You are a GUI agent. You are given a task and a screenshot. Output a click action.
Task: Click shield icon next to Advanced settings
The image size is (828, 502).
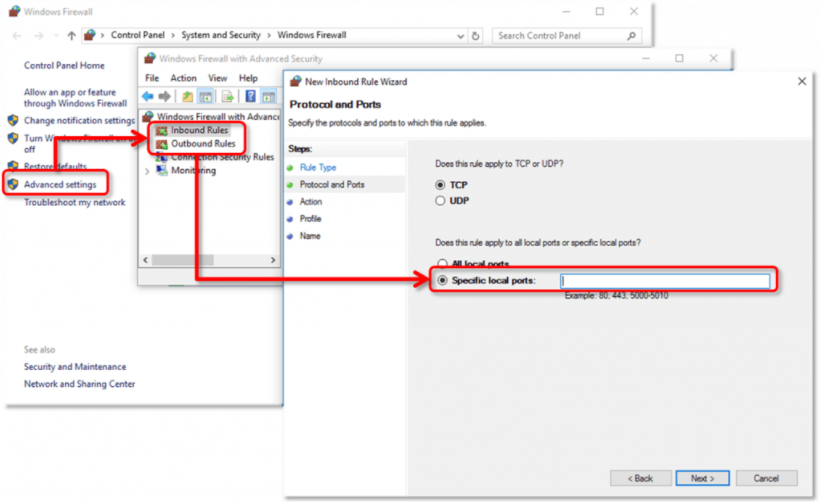click(x=13, y=184)
